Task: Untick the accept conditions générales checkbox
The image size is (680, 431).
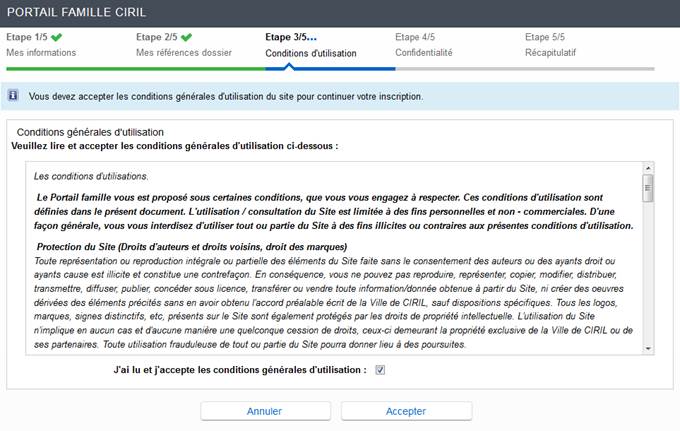Action: [x=380, y=370]
